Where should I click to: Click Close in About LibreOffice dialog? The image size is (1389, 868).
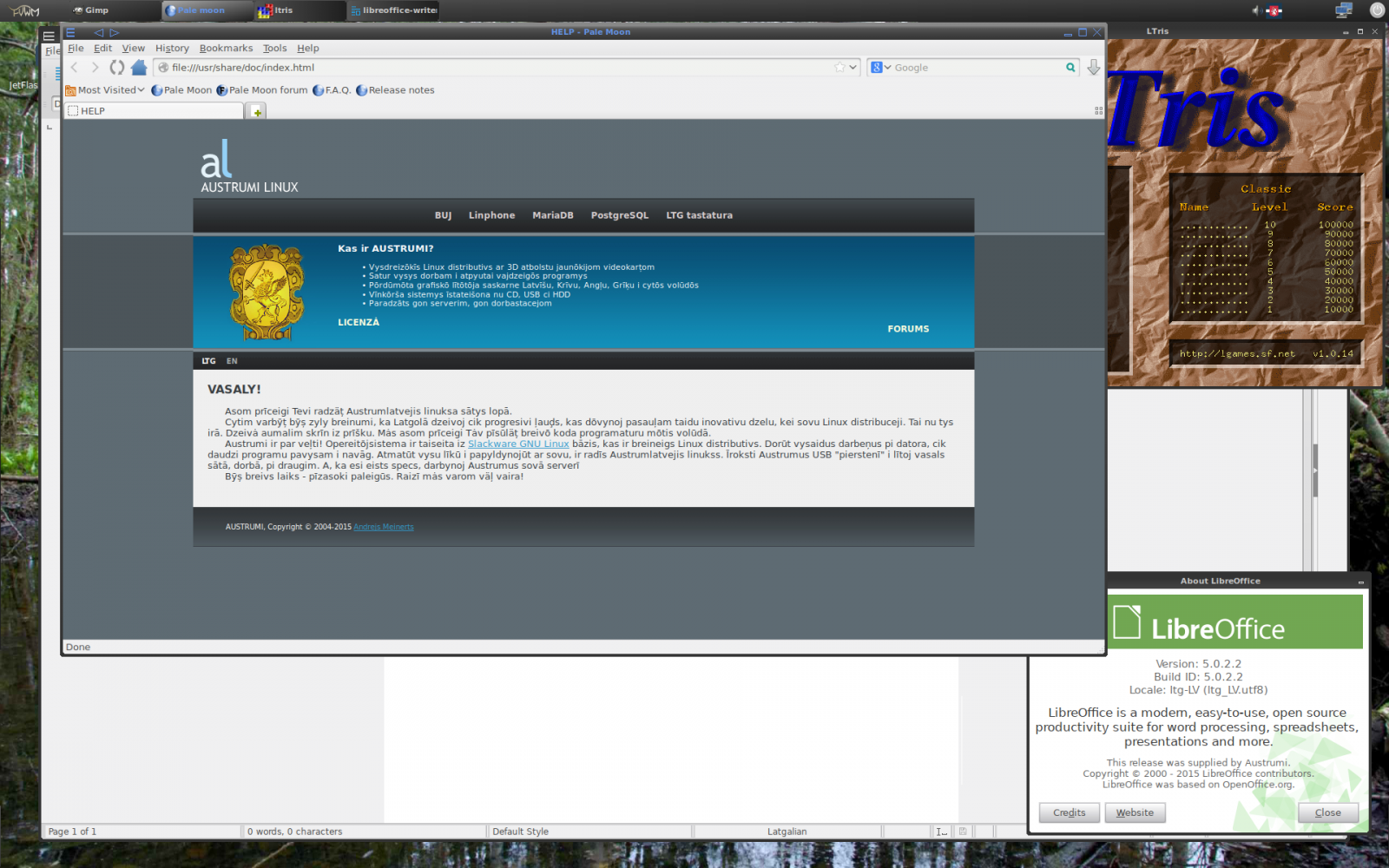click(1328, 812)
